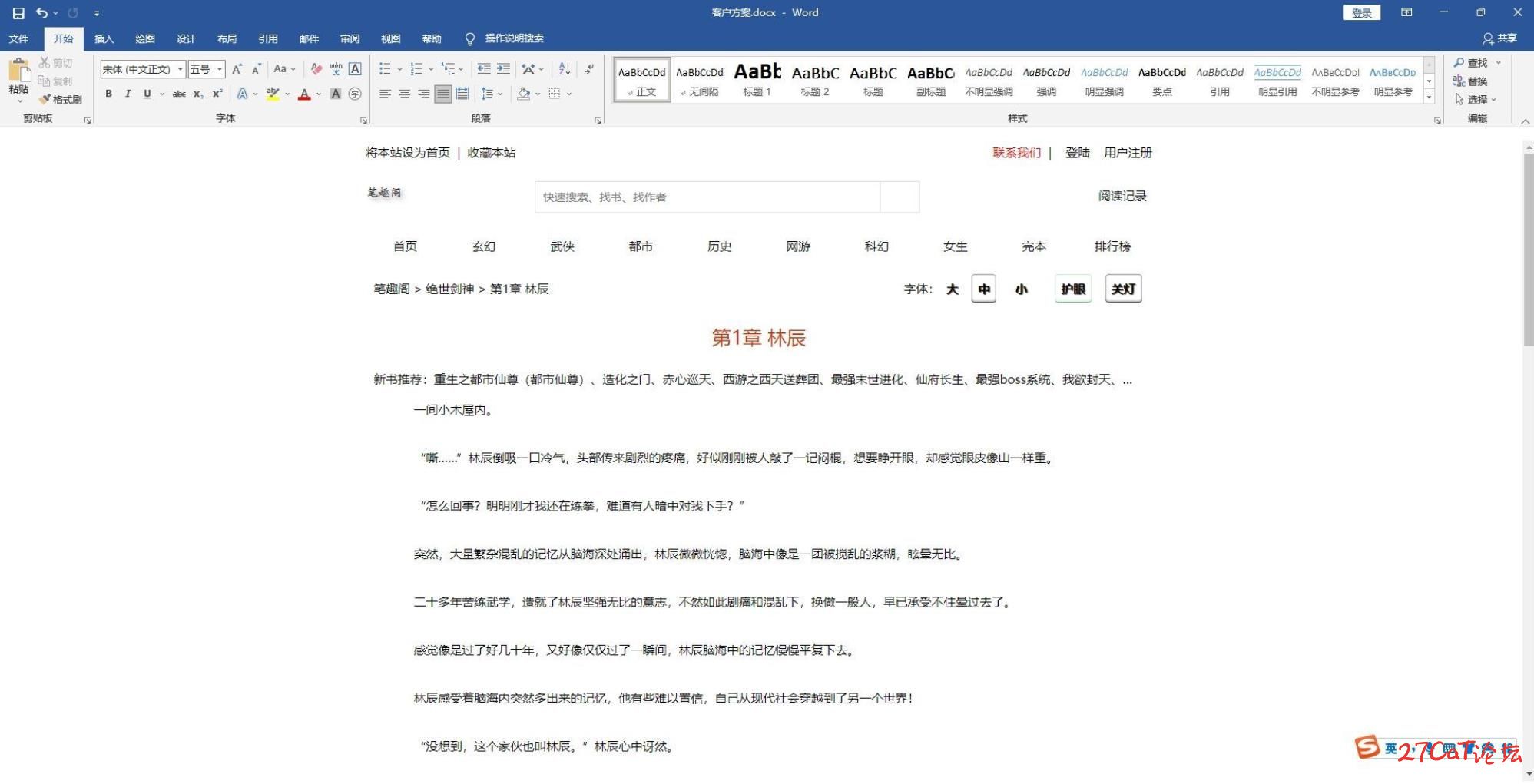Switch to the 布局 (Layout) tab
Screen dimensions: 1534x784
tap(227, 38)
